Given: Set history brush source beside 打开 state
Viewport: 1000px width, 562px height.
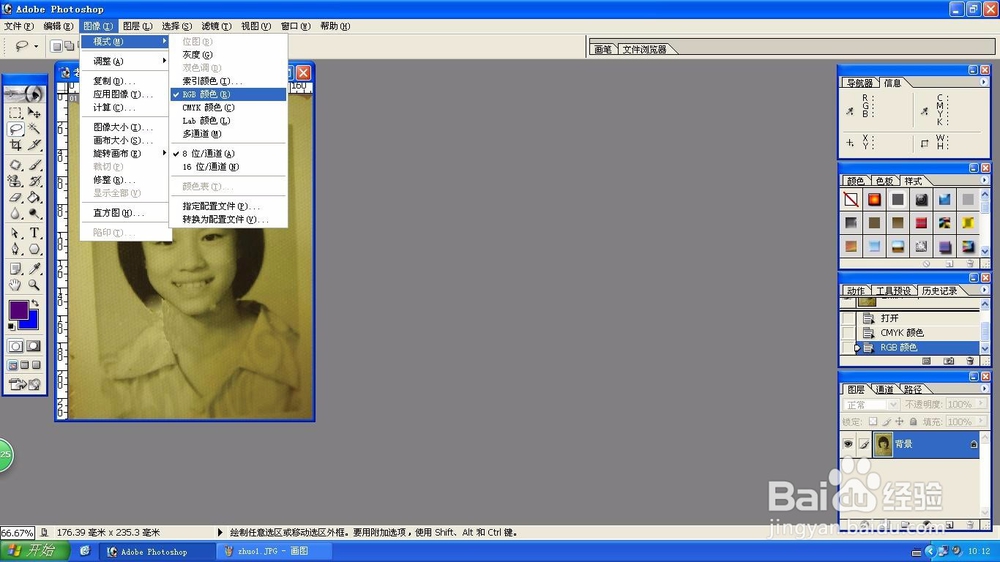Looking at the screenshot, I should (x=848, y=318).
